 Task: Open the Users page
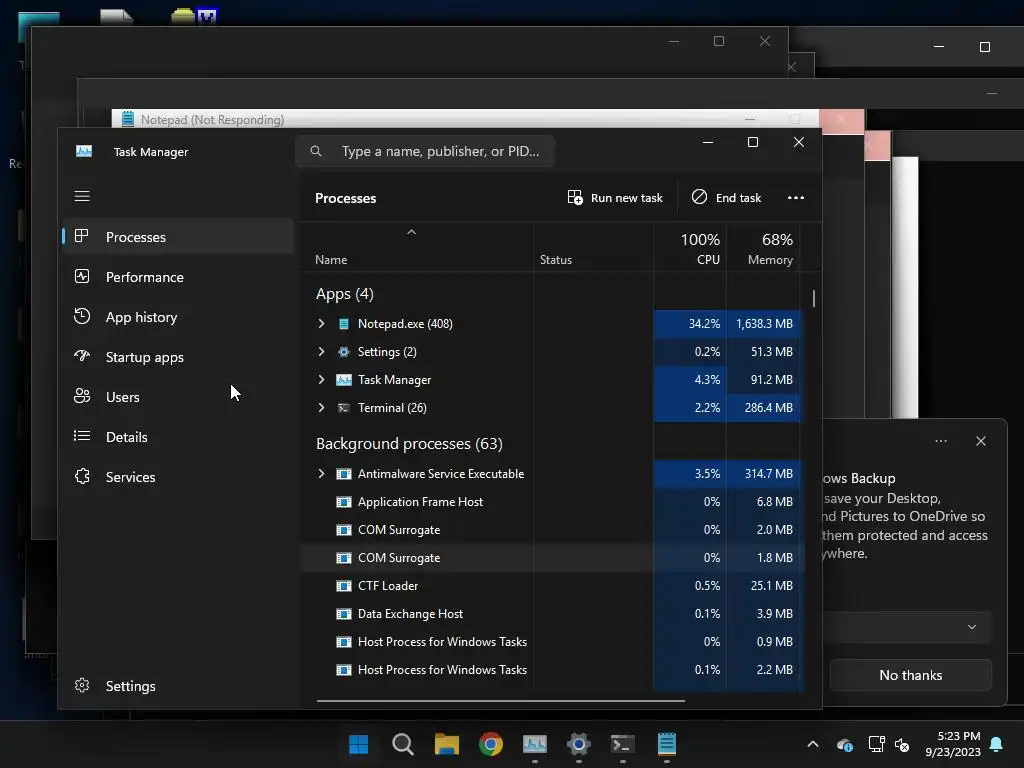[x=178, y=396]
